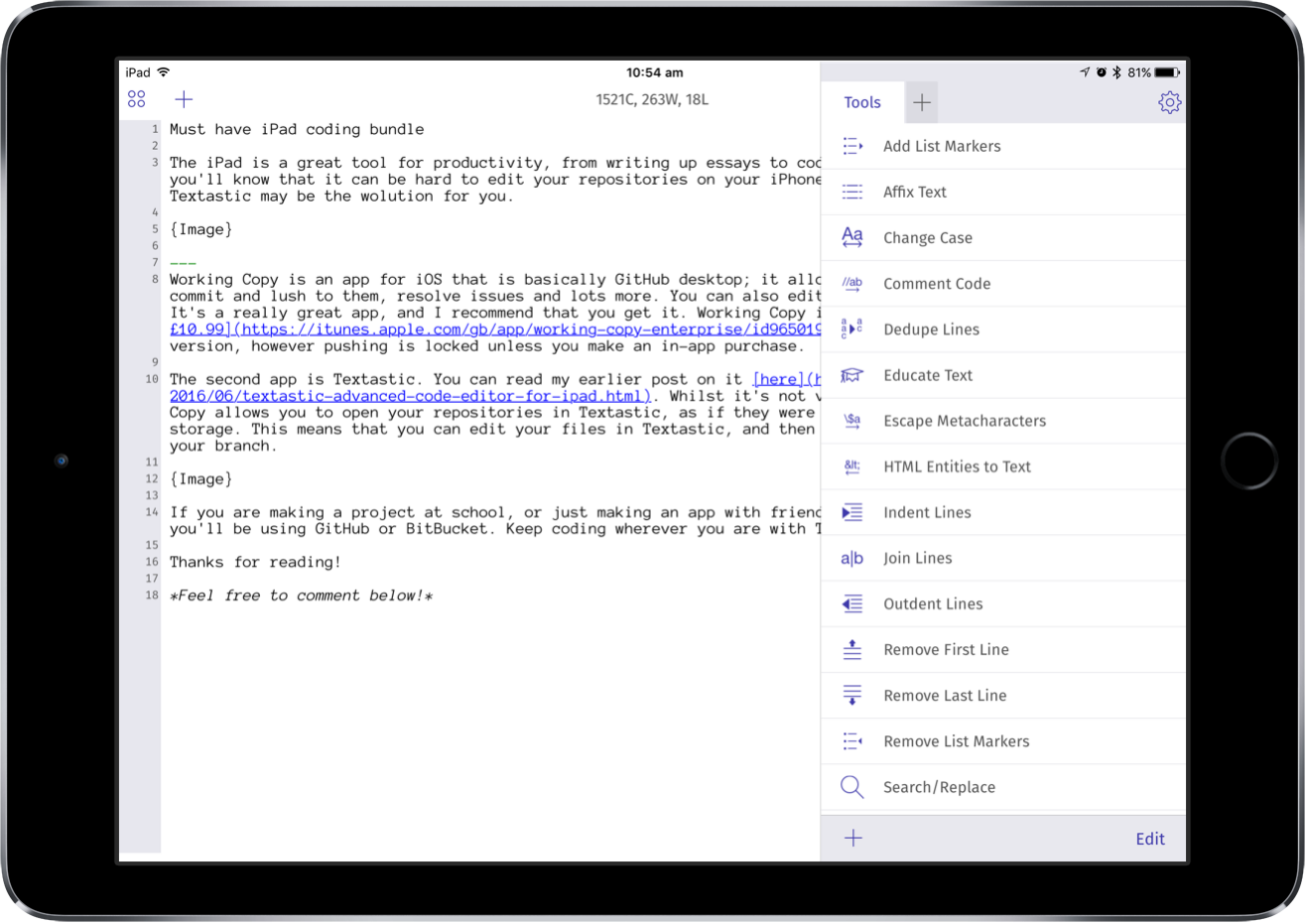Click the Indent Lines icon
Viewport: 1307px width, 924px height.
pos(852,512)
